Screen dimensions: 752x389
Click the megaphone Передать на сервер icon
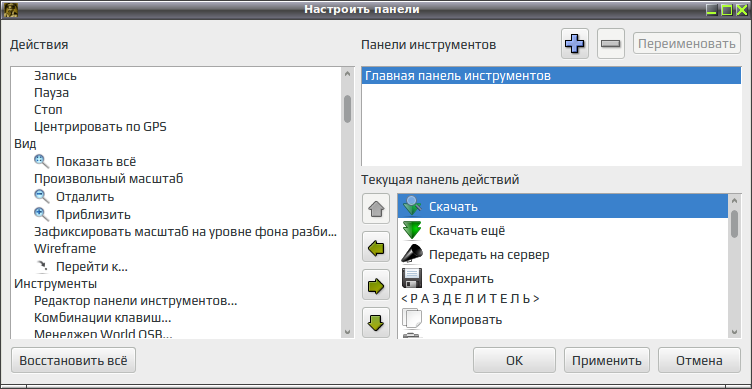[411, 254]
